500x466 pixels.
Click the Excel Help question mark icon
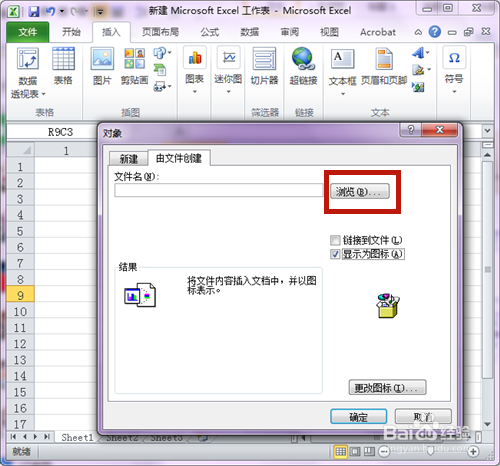click(435, 32)
